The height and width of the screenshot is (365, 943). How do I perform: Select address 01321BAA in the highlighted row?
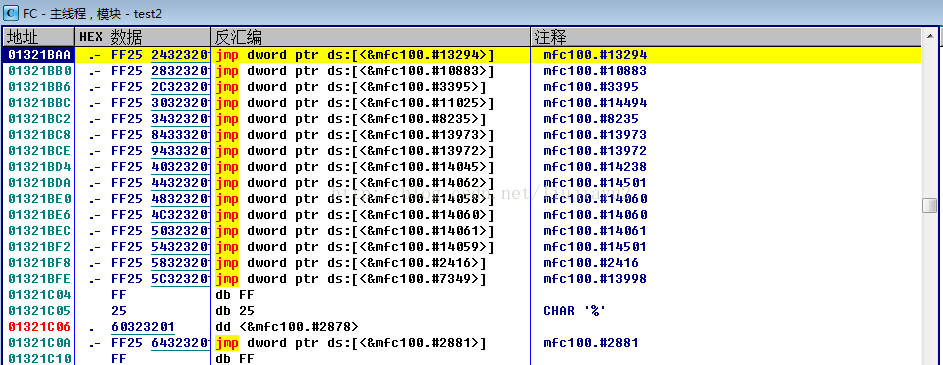point(40,55)
